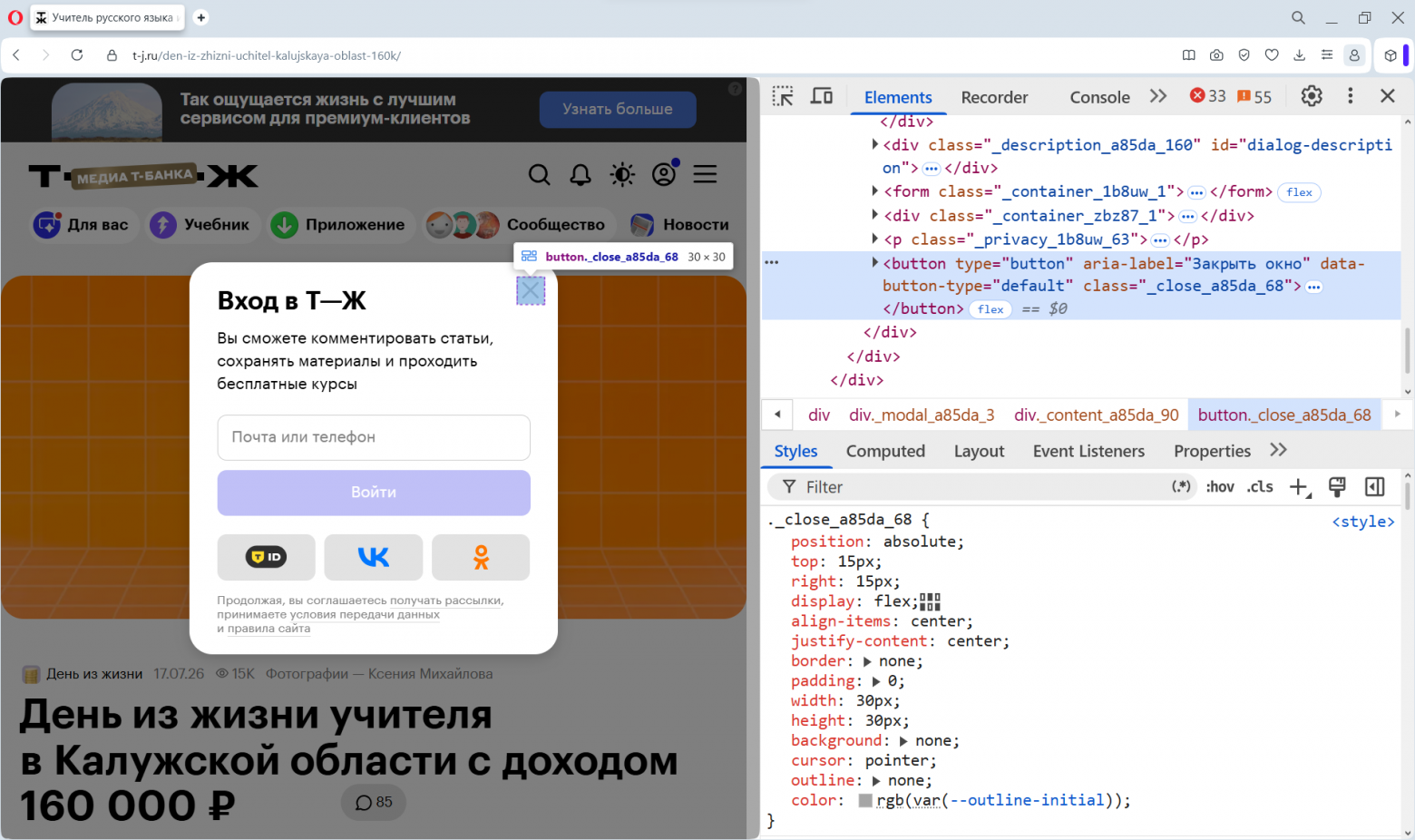Click the 33 errors counter
1415x840 pixels.
(x=1208, y=96)
